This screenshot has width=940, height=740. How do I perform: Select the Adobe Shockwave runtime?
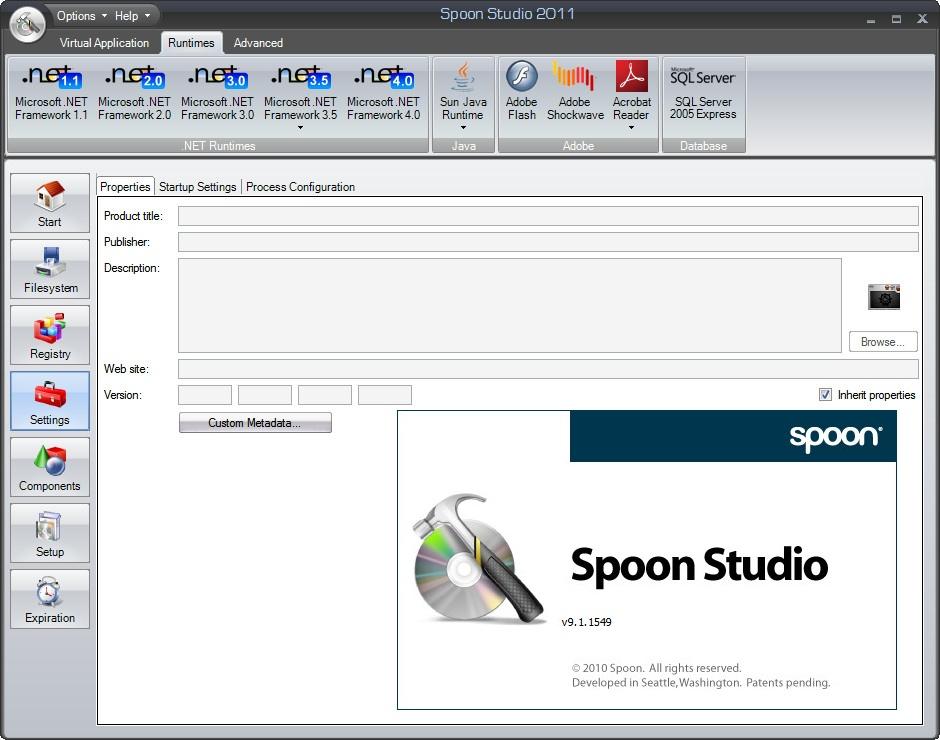point(575,91)
